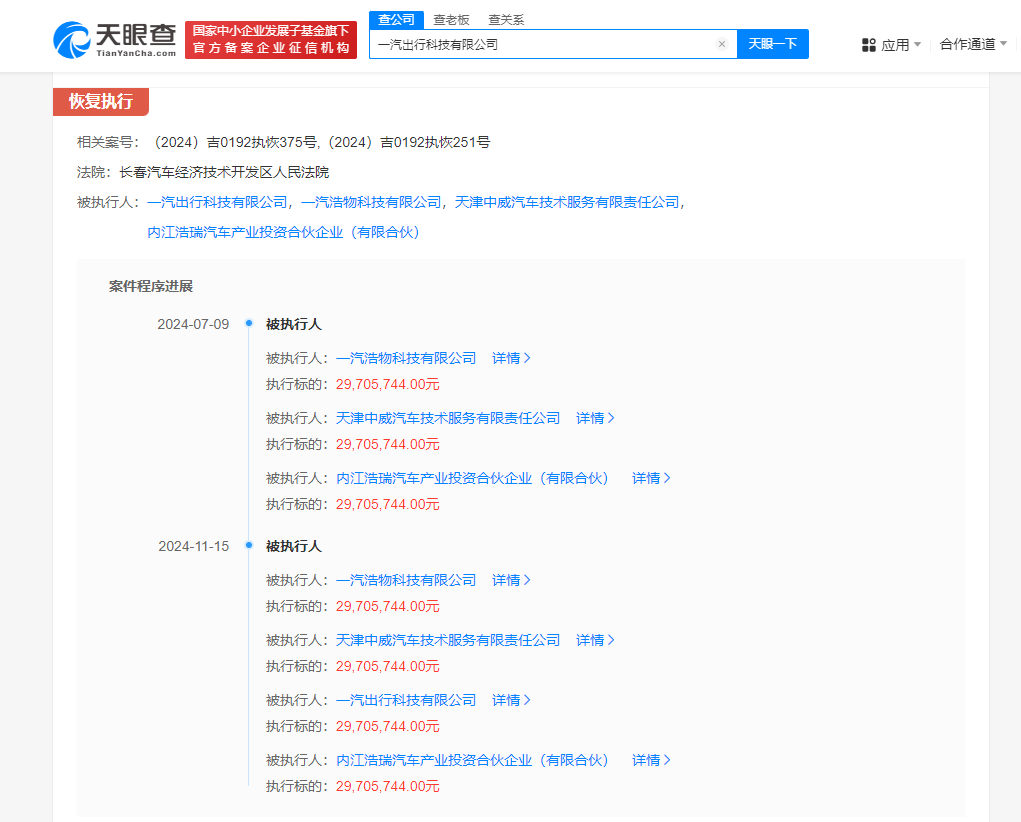Click amount 29,705,744.00元 under 一汽出行科技有限公司
The width and height of the screenshot is (1021, 822).
pyautogui.click(x=387, y=726)
